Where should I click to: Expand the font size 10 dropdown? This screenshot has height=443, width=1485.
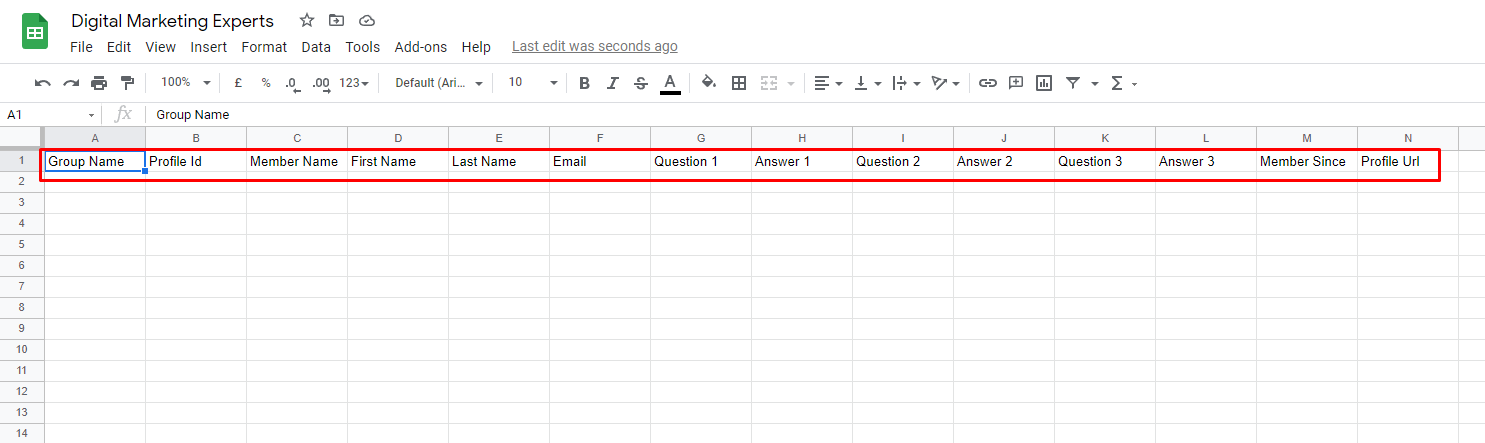532,83
